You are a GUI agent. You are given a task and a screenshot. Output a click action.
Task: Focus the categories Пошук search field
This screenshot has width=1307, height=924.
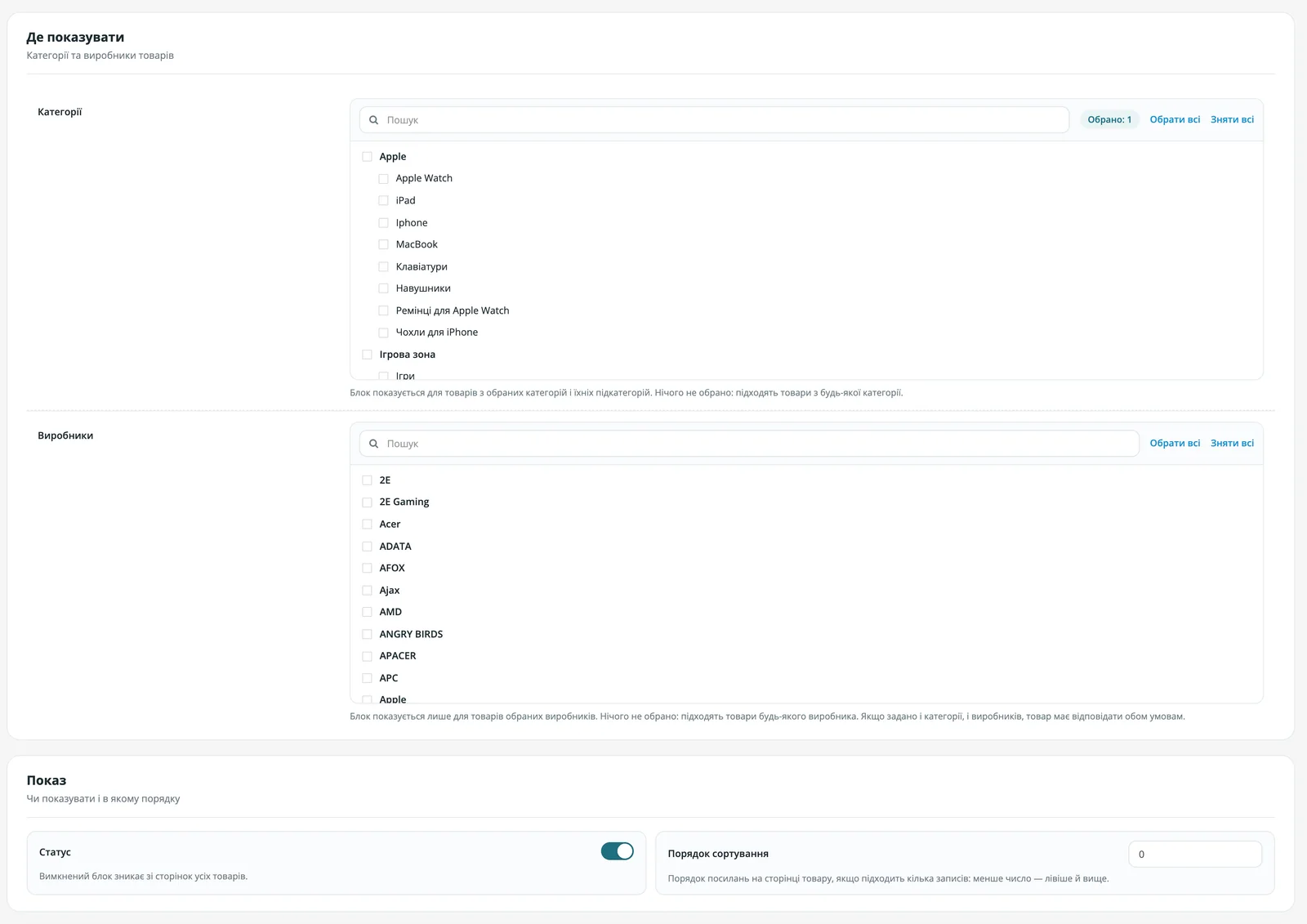[x=714, y=120]
